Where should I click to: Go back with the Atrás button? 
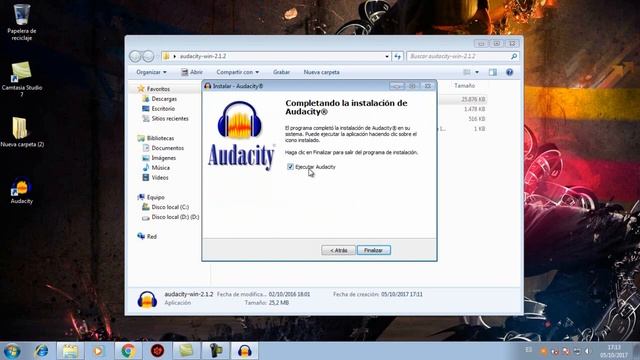[338, 250]
